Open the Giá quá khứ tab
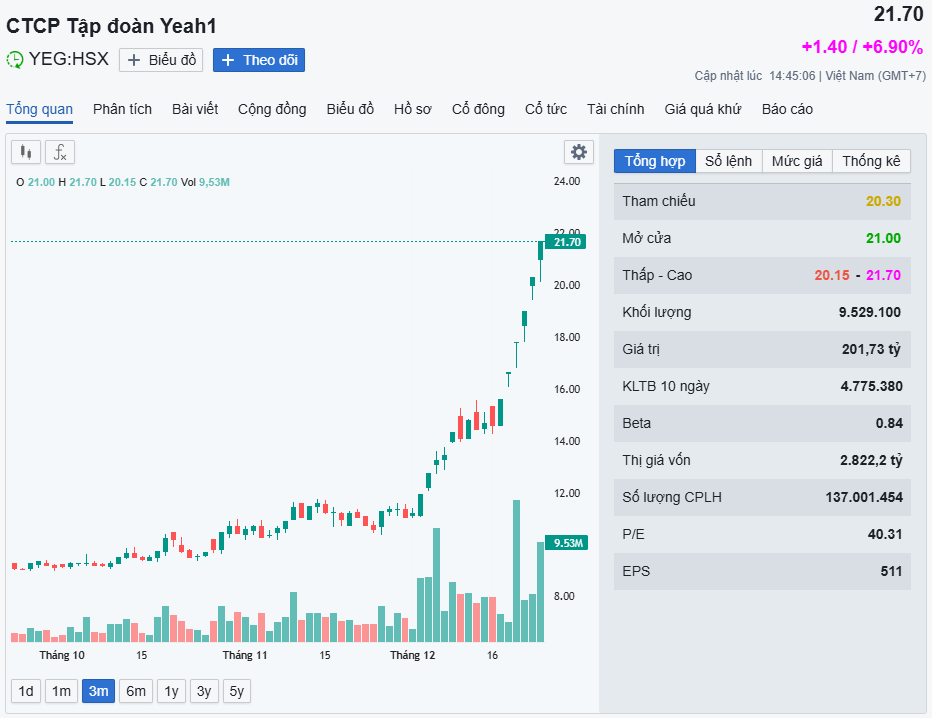932x718 pixels. (703, 109)
